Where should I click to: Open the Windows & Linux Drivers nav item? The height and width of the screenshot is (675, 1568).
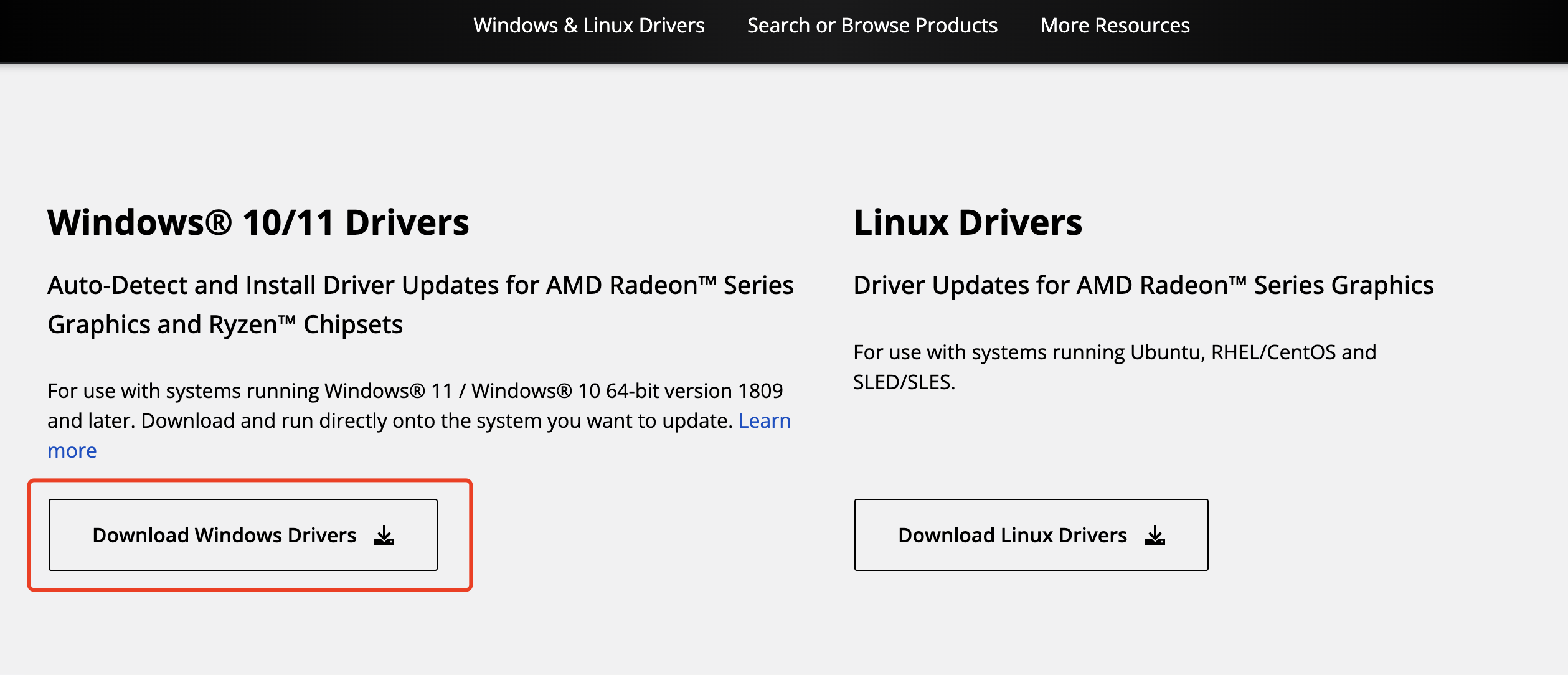[x=588, y=26]
